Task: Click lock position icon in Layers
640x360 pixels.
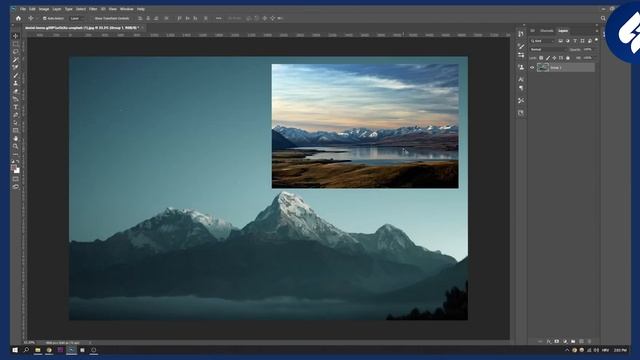Action: (554, 58)
